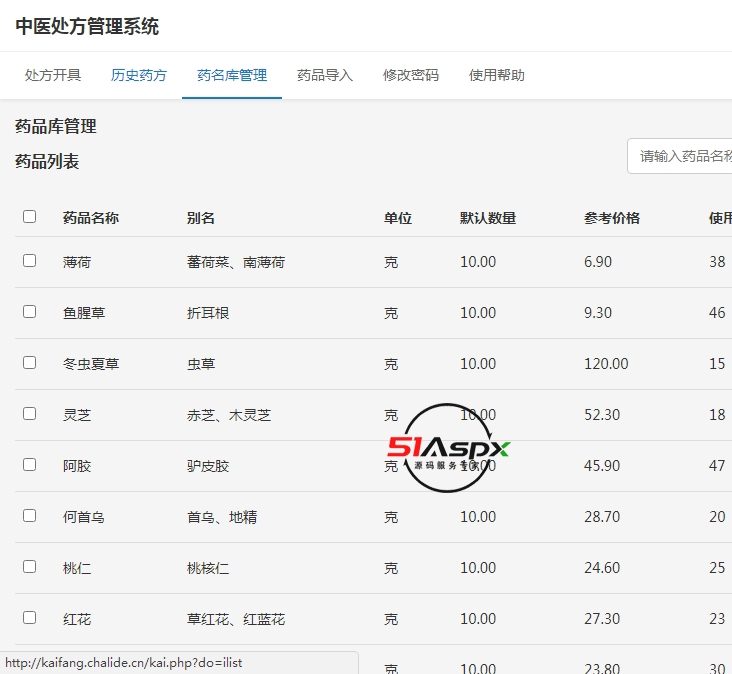This screenshot has width=732, height=674.
Task: Check the 灵芝 row checkbox
Action: (29, 414)
